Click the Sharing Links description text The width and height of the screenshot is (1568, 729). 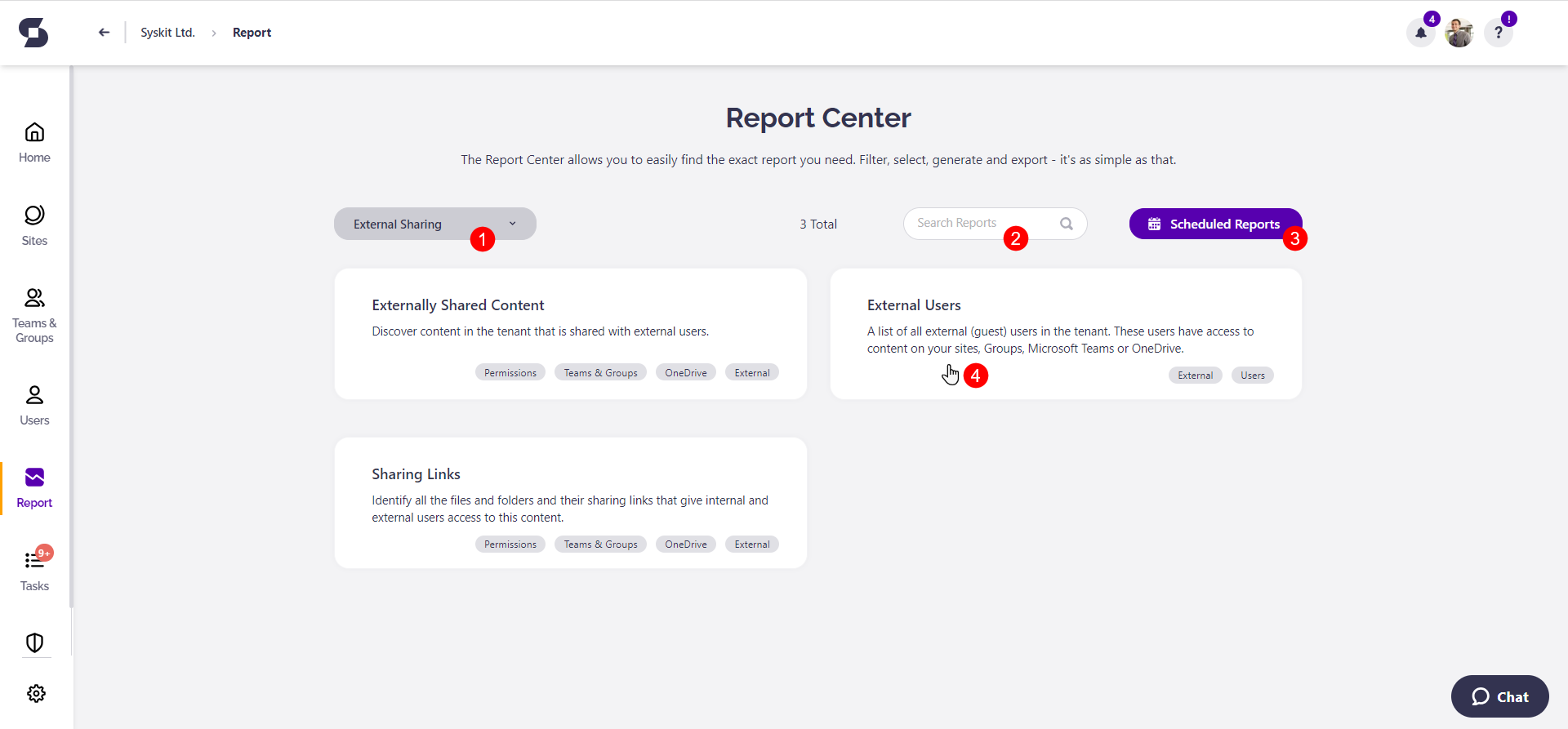coord(570,509)
